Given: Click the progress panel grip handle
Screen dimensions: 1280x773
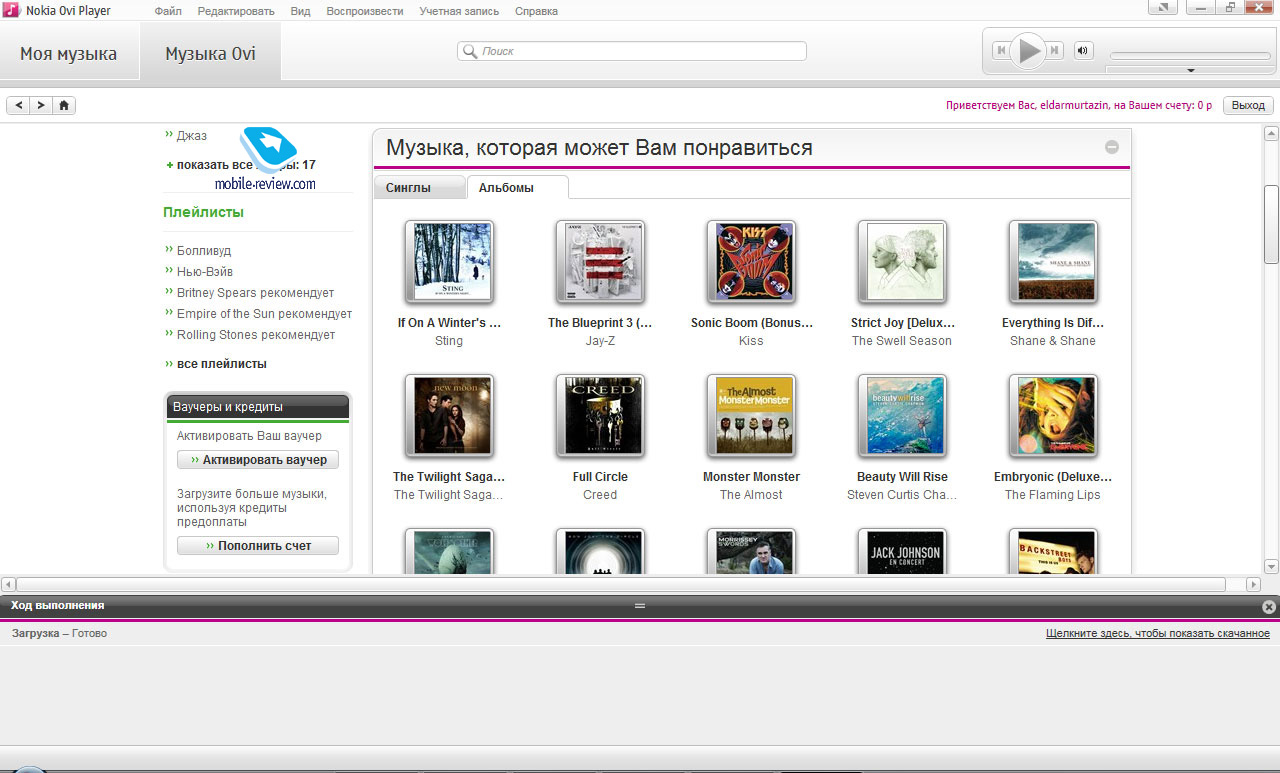Looking at the screenshot, I should 640,605.
